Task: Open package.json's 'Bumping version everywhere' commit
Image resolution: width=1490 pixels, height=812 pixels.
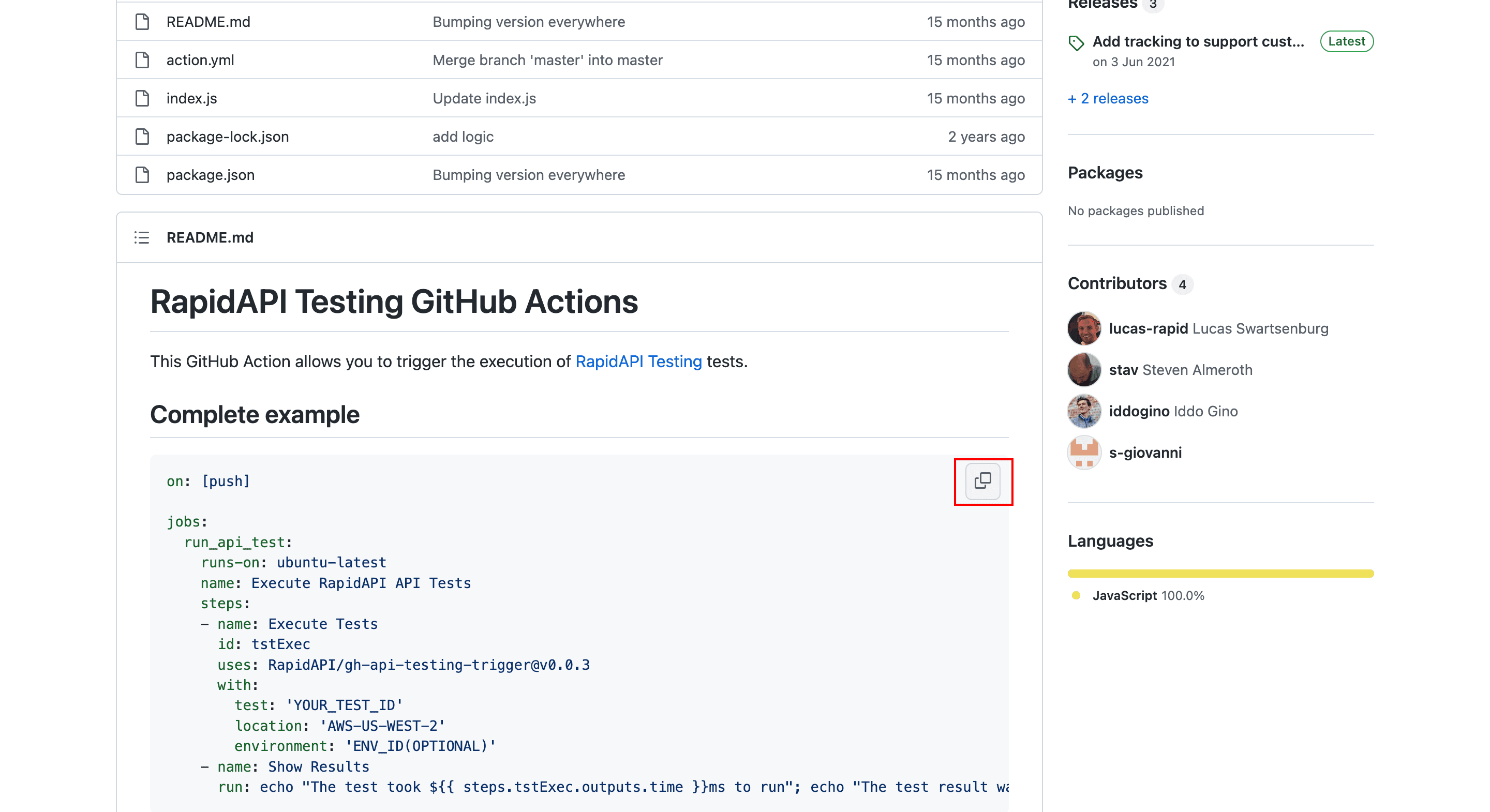Action: (529, 175)
